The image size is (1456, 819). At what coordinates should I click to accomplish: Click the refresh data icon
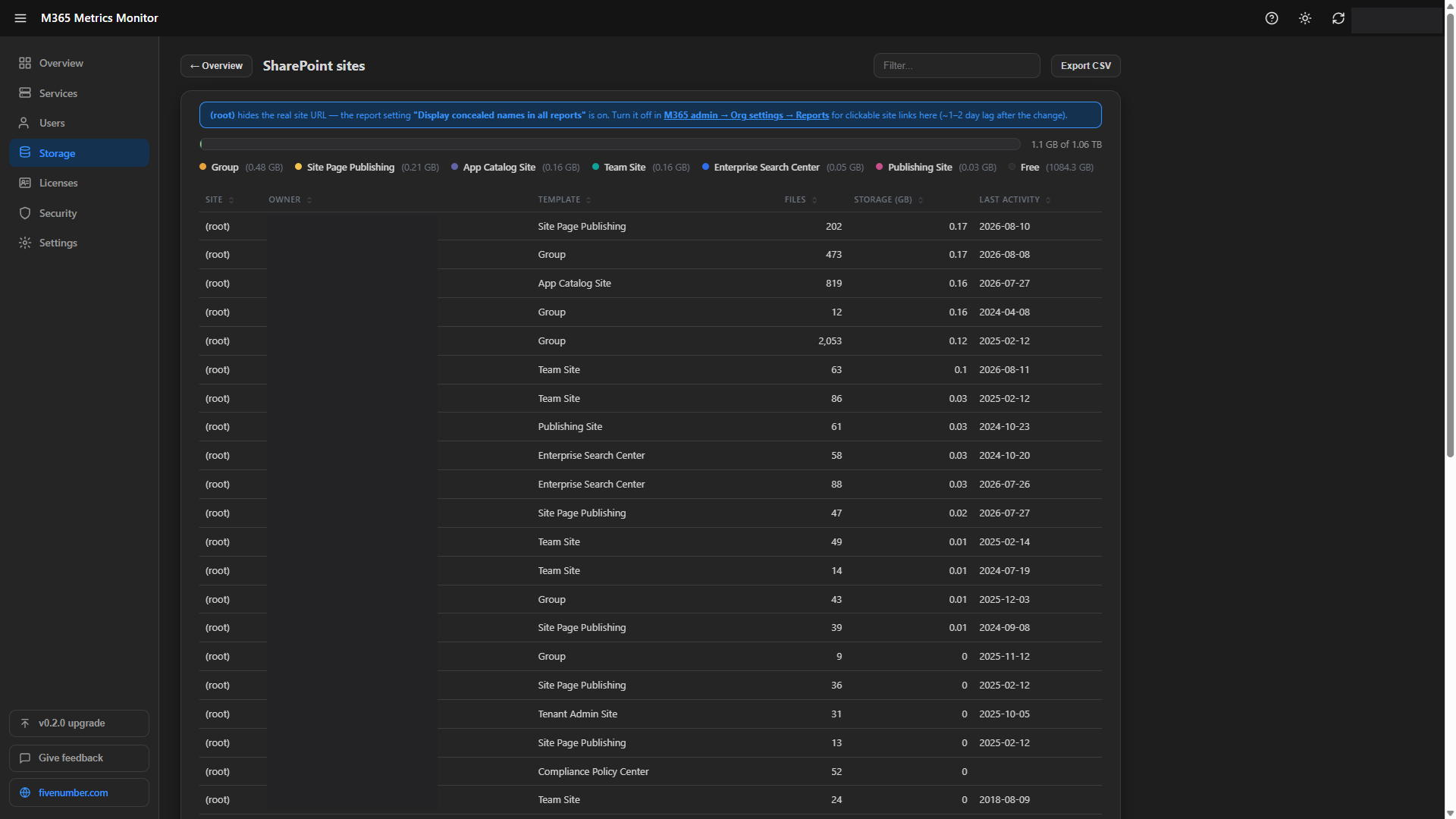click(1338, 18)
